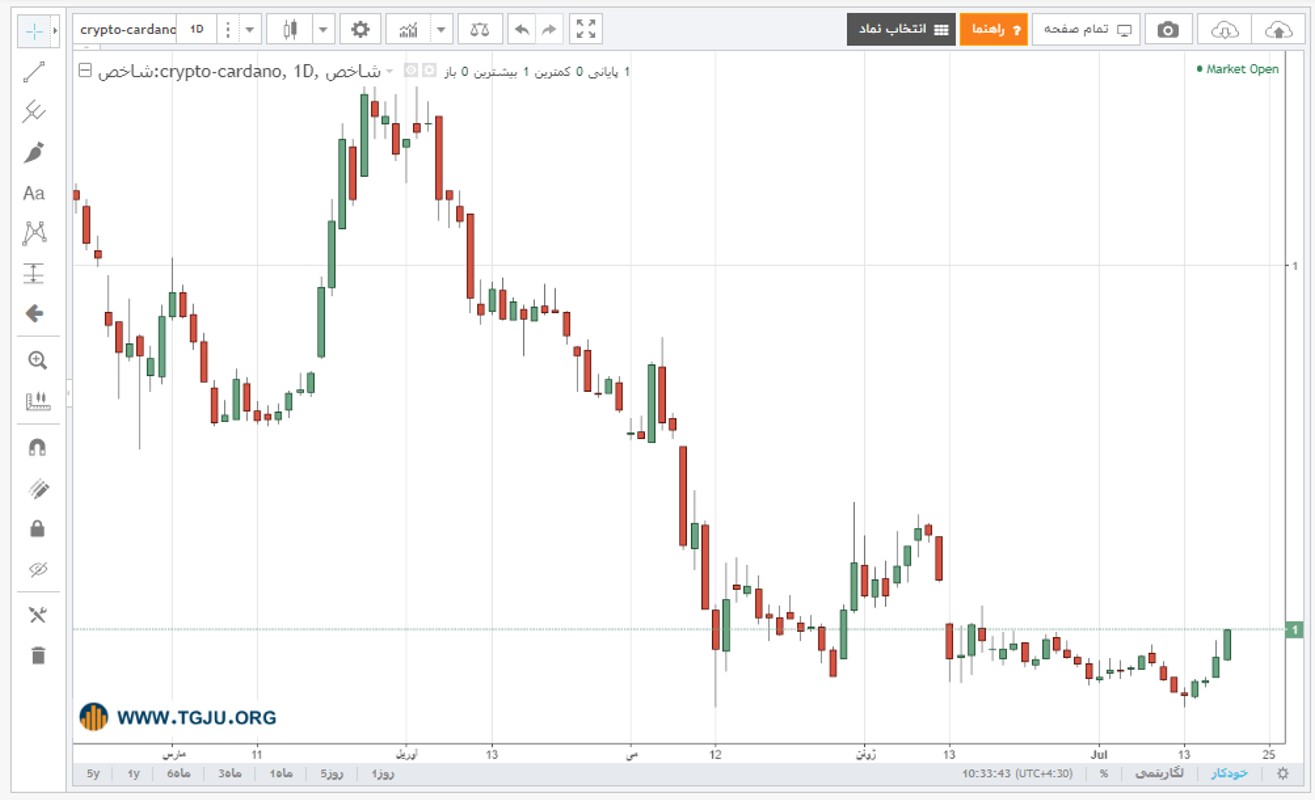1315x800 pixels.
Task: Collapse the chart legend with the minus box
Action: point(85,70)
